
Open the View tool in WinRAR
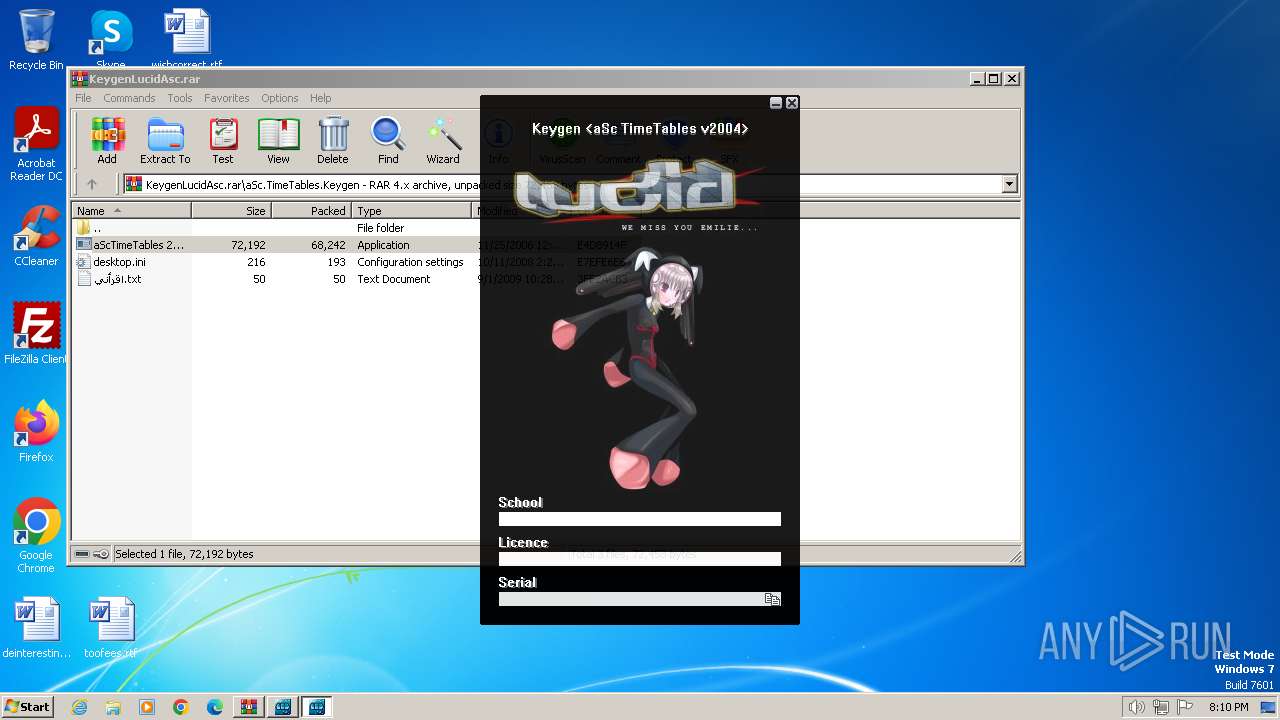click(278, 141)
